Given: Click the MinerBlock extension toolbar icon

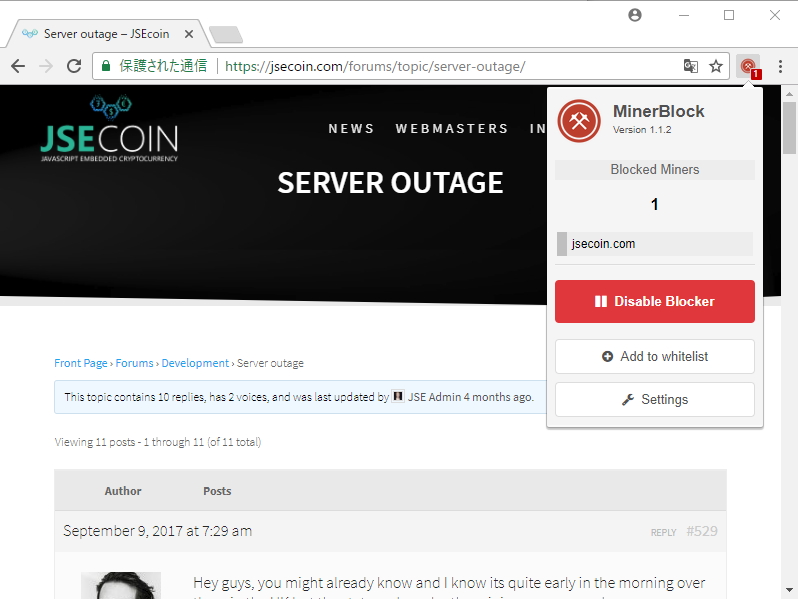Looking at the screenshot, I should pos(748,66).
